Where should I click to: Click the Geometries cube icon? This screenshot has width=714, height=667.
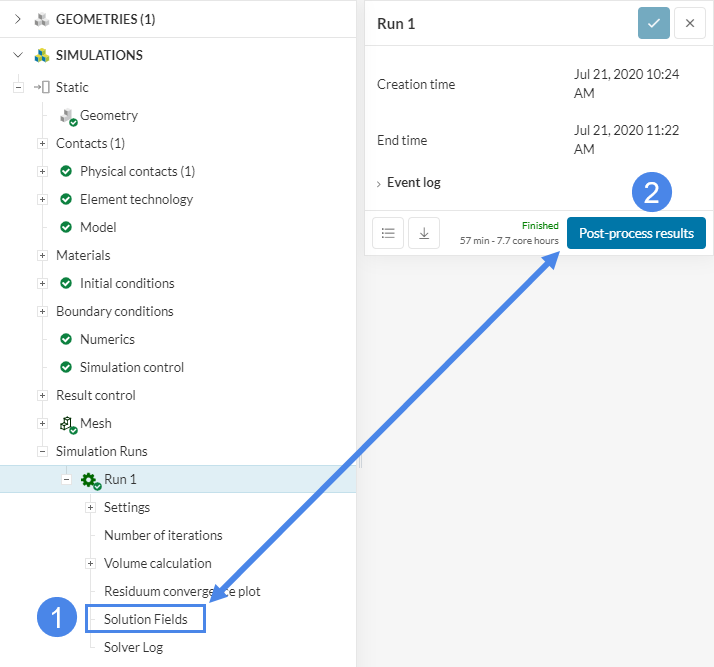[41, 19]
